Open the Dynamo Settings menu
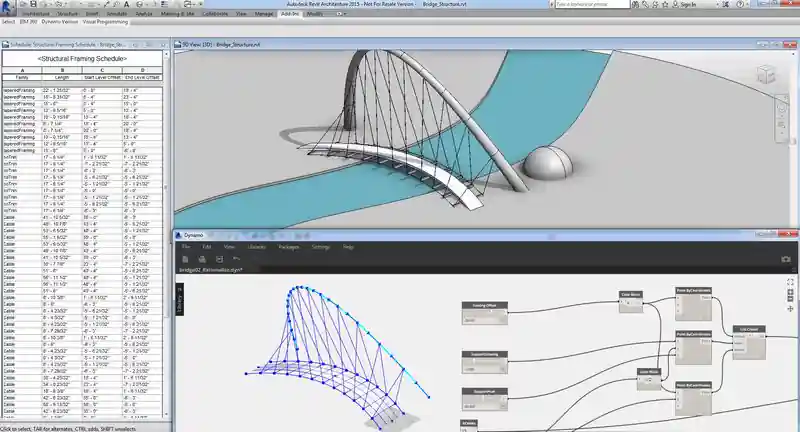The image size is (800, 432). coord(321,245)
